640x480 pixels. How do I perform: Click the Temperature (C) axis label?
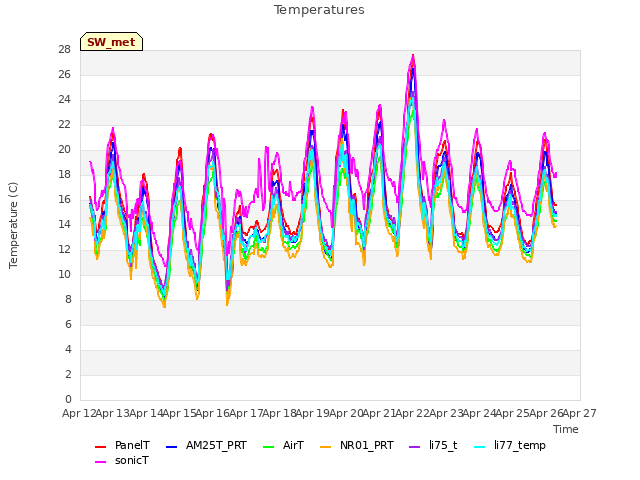tap(13, 225)
